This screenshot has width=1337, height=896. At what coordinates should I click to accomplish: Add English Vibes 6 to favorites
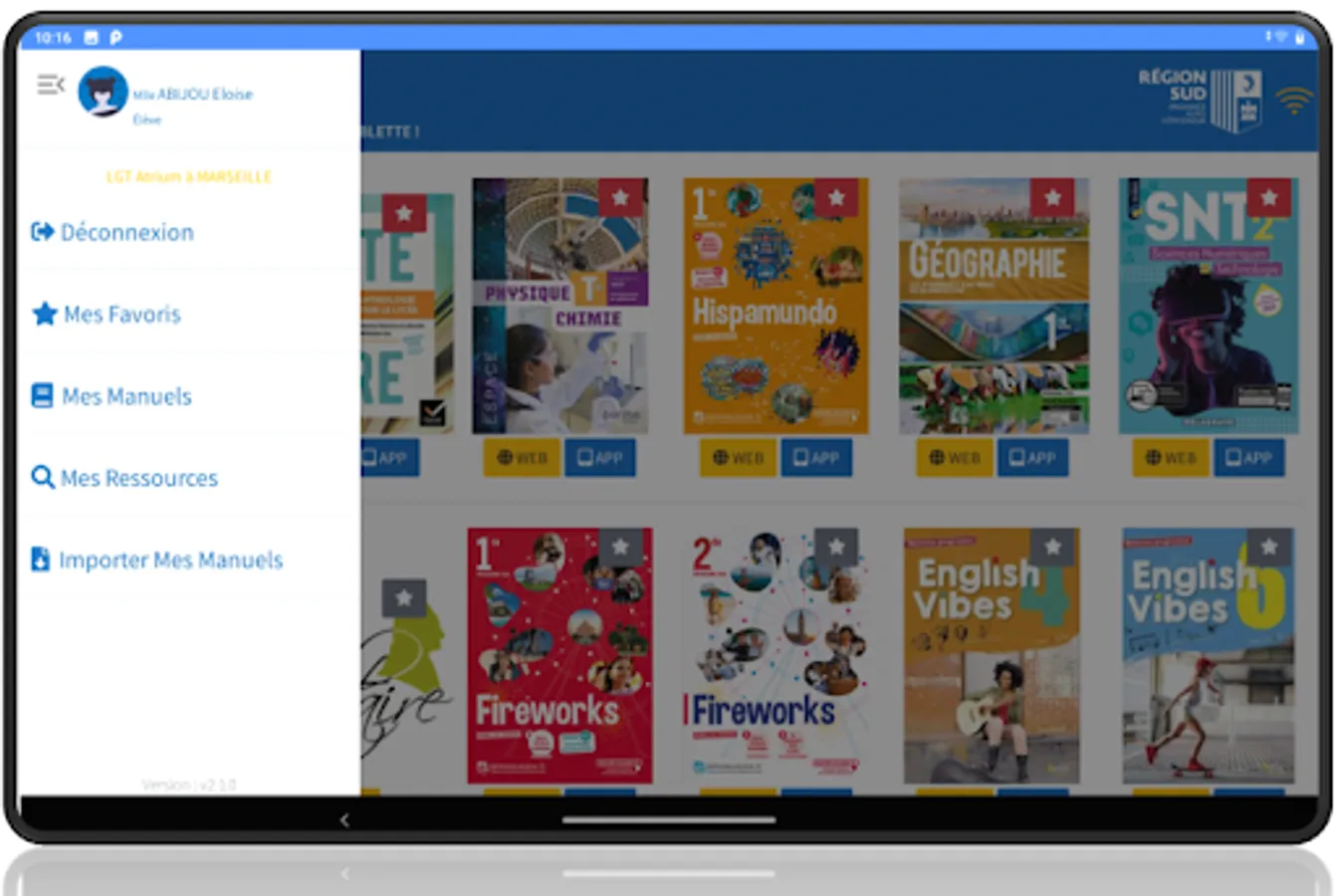[x=1268, y=547]
